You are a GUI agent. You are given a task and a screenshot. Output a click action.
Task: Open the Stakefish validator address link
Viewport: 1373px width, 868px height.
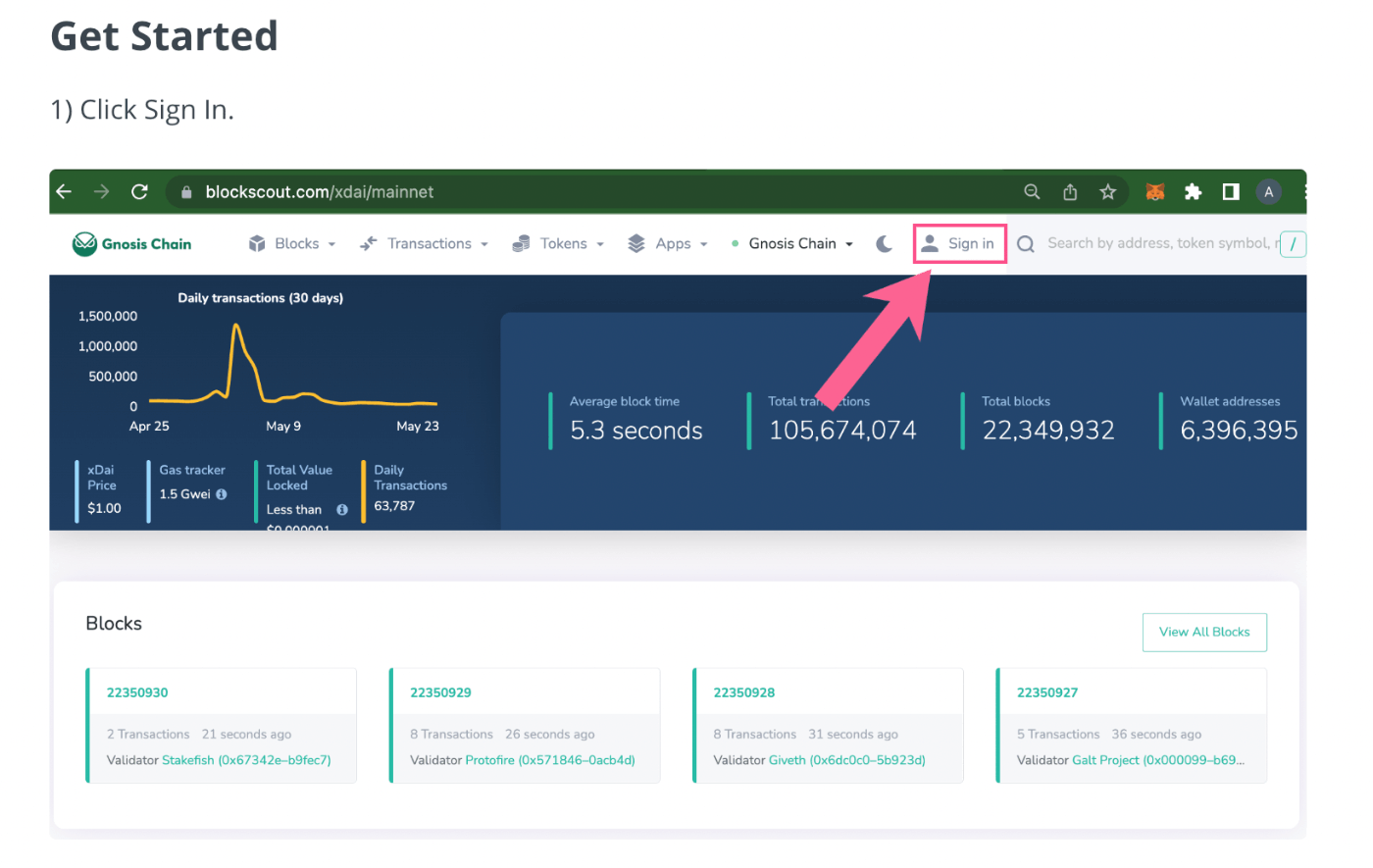(x=246, y=761)
